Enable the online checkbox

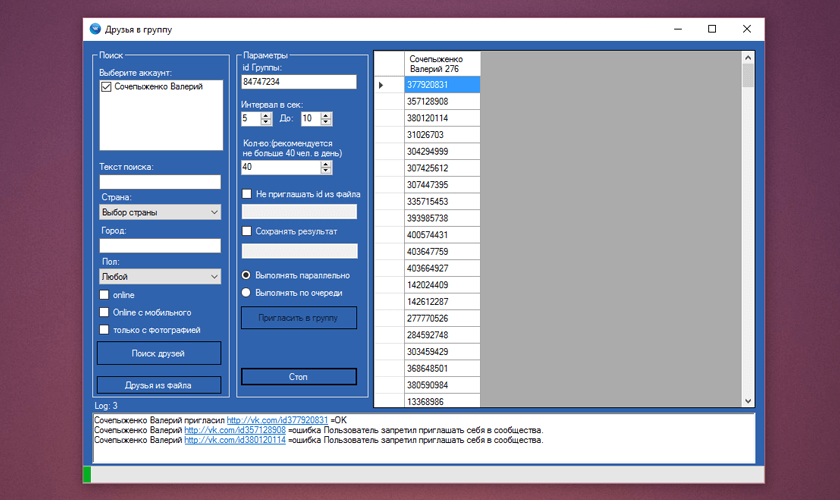point(104,295)
